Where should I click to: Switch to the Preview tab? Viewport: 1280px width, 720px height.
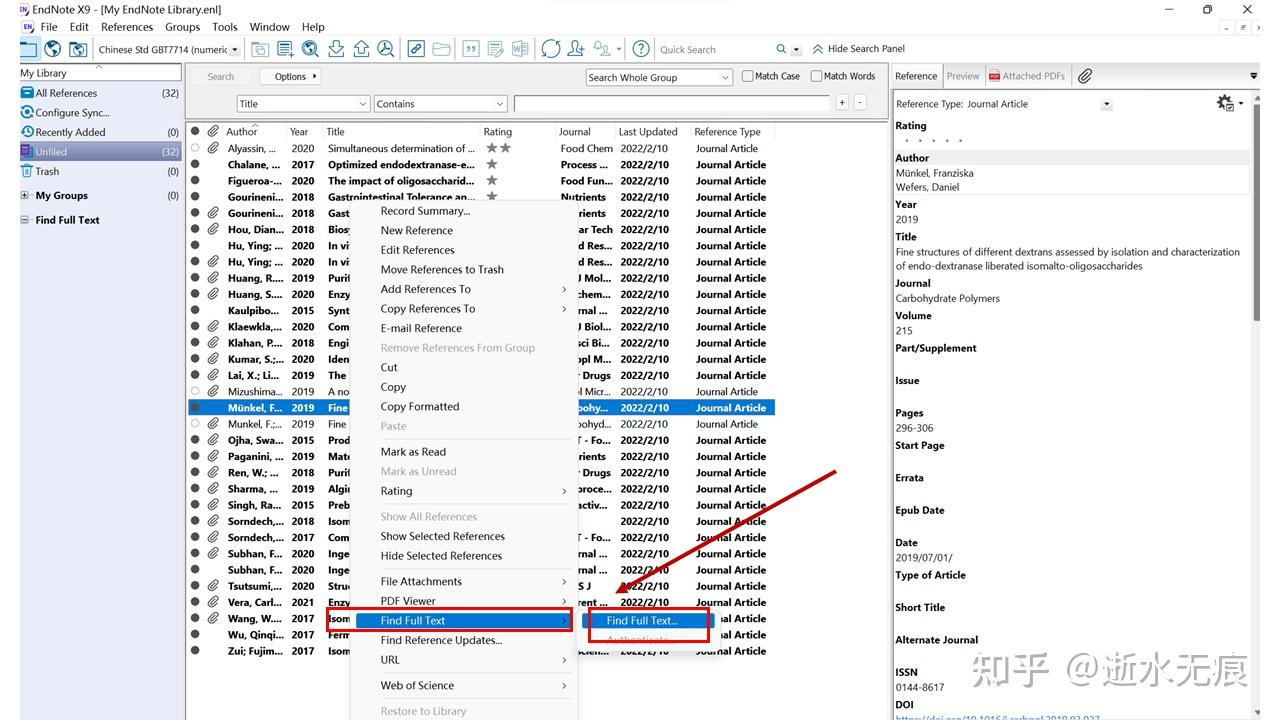click(x=963, y=76)
